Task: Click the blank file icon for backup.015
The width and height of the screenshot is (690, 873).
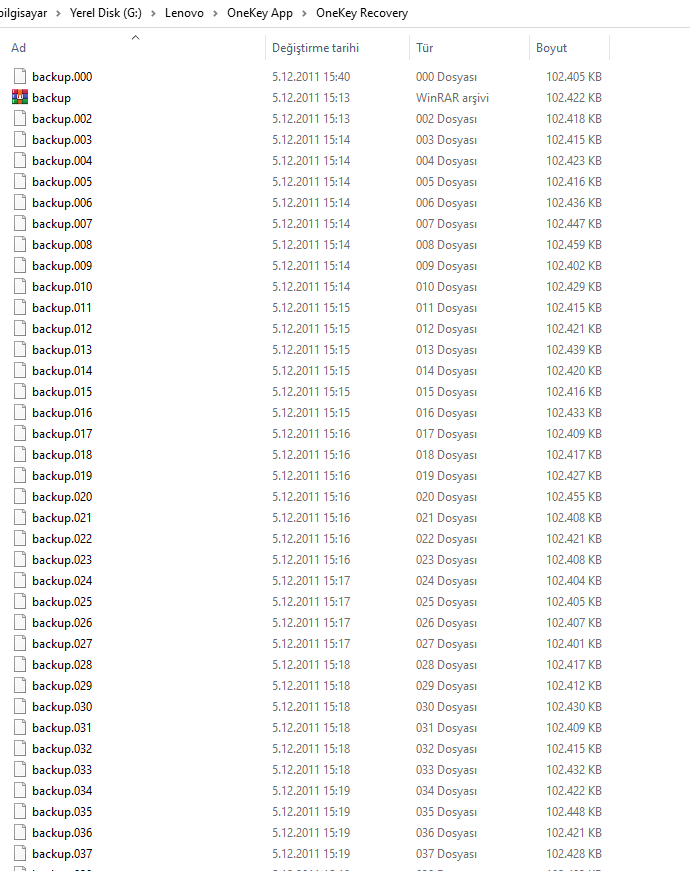Action: [x=20, y=391]
